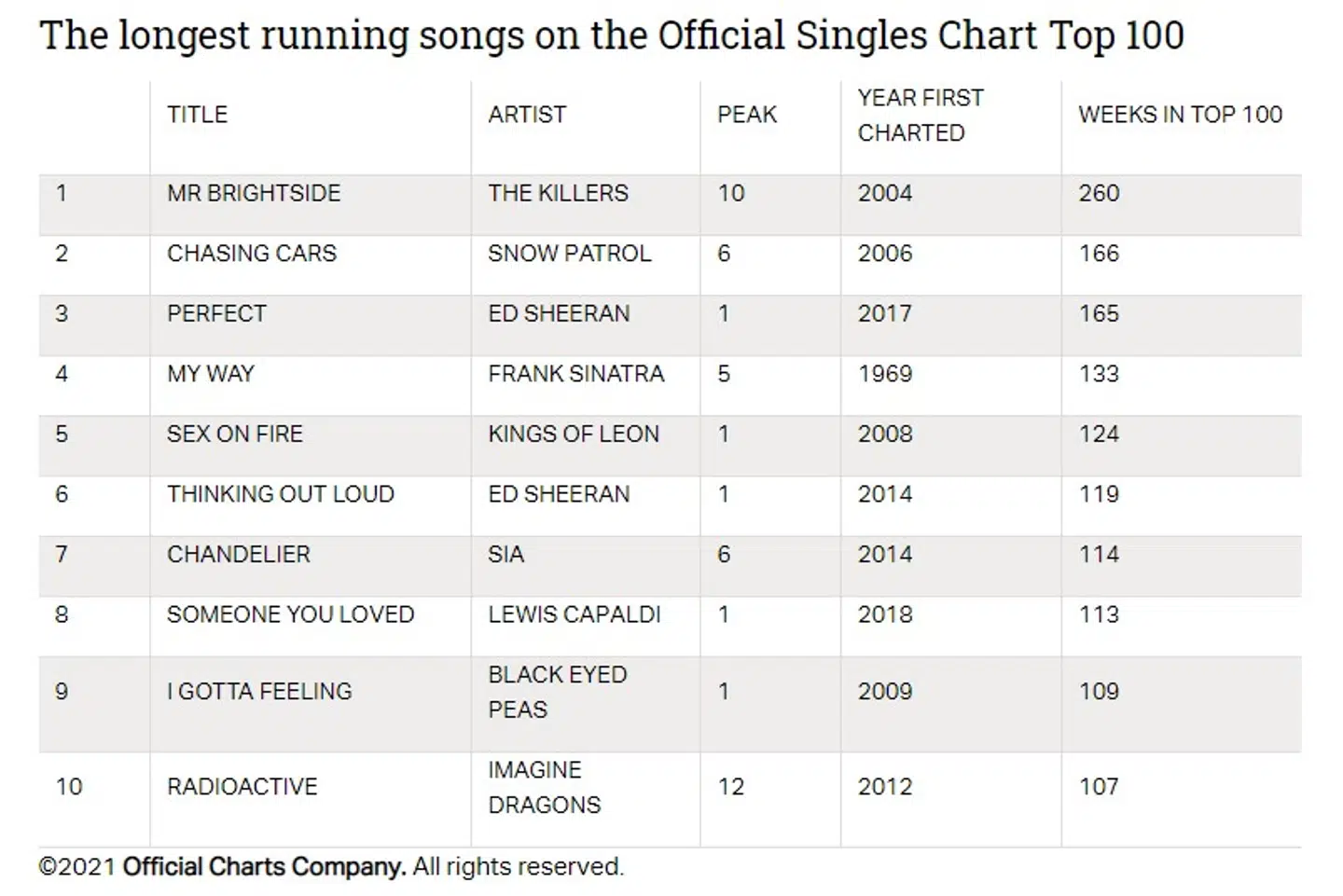This screenshot has width=1343, height=896.
Task: Click IMAGINE DRAGONS artist cell
Action: (x=544, y=787)
